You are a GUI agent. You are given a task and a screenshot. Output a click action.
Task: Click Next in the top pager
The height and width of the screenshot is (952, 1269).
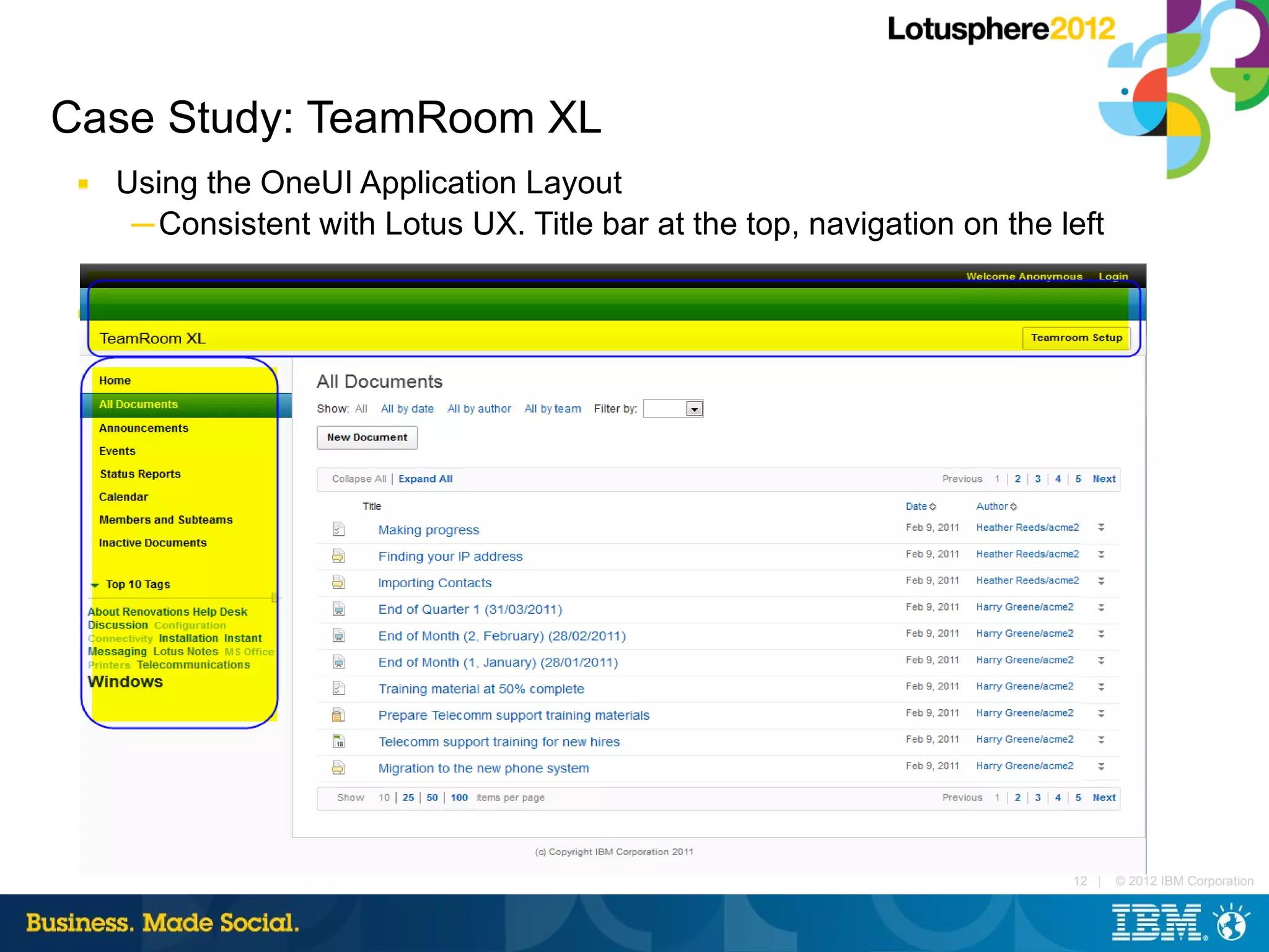click(x=1104, y=479)
